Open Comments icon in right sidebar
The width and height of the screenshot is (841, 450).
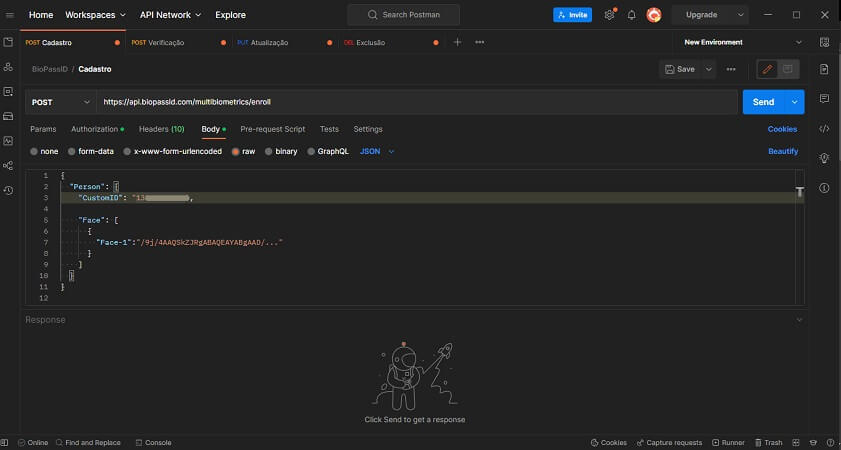[824, 99]
